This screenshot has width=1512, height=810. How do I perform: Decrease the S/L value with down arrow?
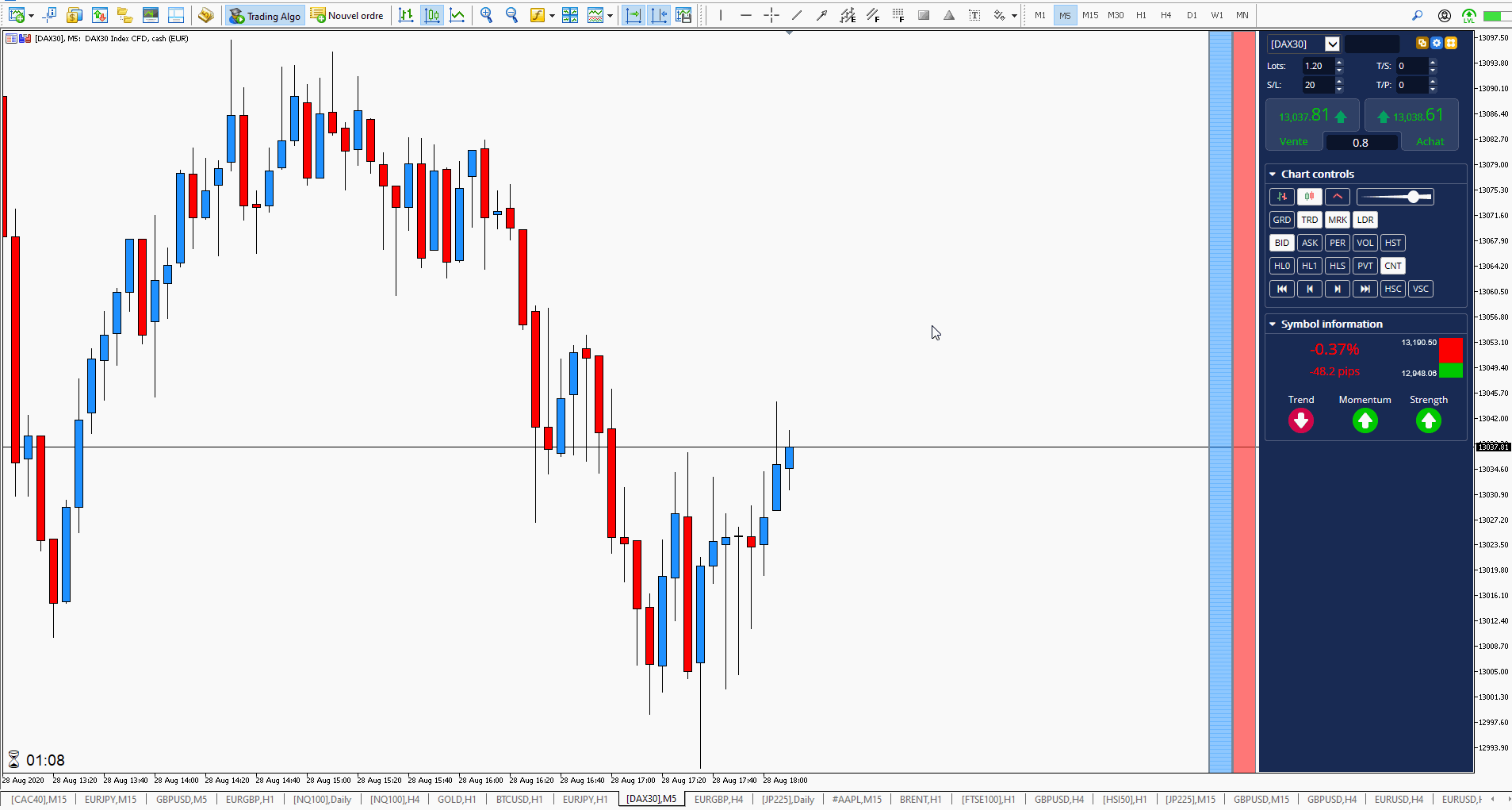click(x=1339, y=89)
